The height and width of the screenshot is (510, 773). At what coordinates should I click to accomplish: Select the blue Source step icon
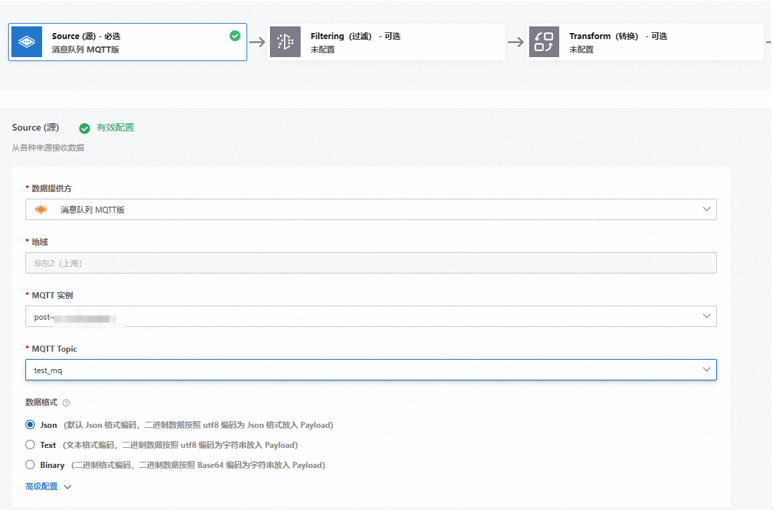tap(27, 42)
